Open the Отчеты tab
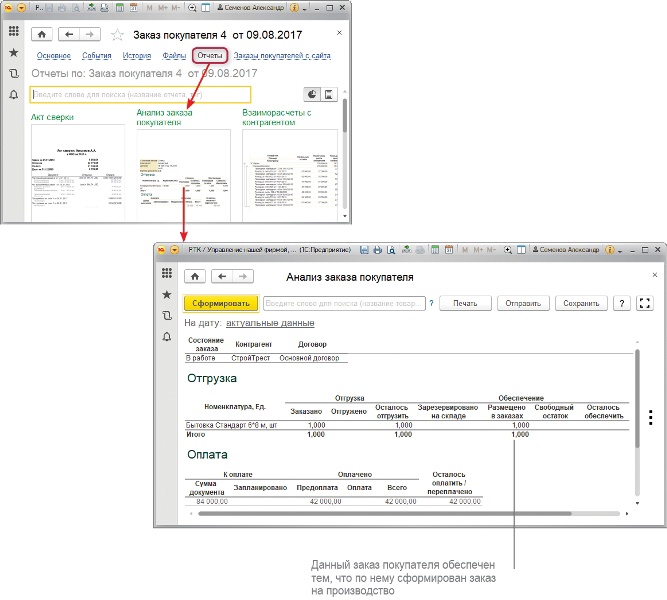The image size is (667, 600). coord(210,55)
